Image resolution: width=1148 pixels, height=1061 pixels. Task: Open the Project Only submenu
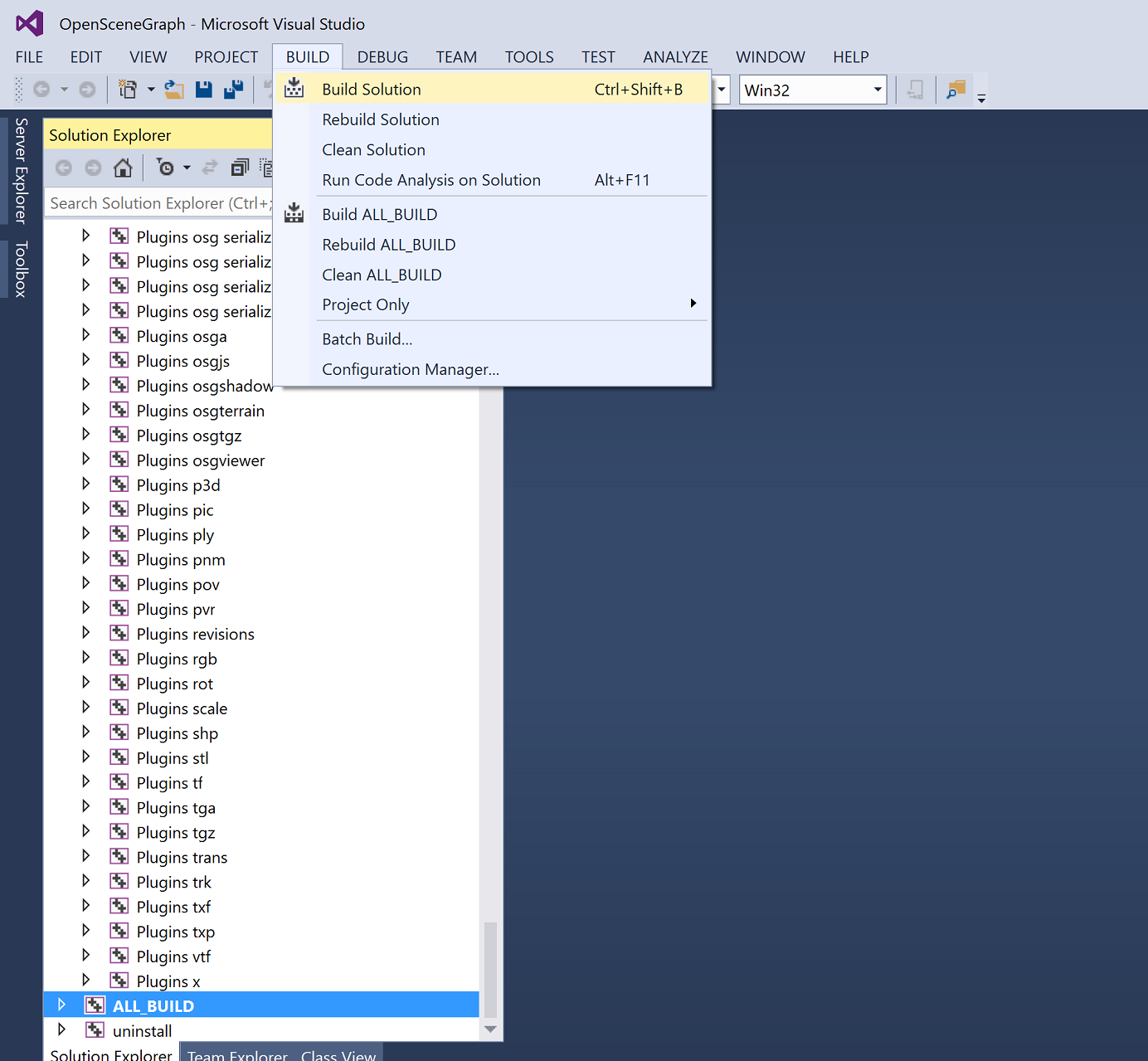point(492,304)
